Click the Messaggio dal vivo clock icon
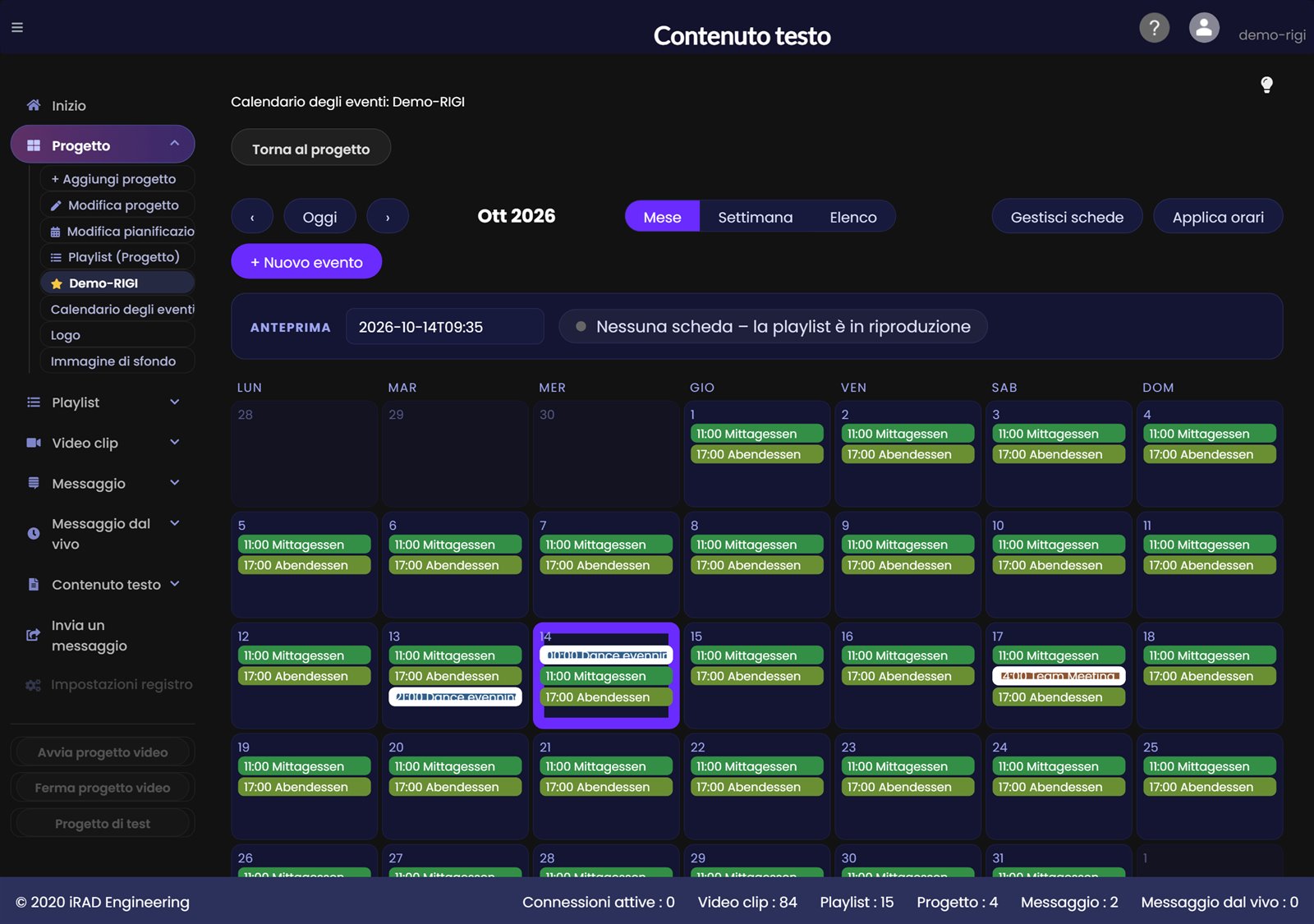 [34, 533]
